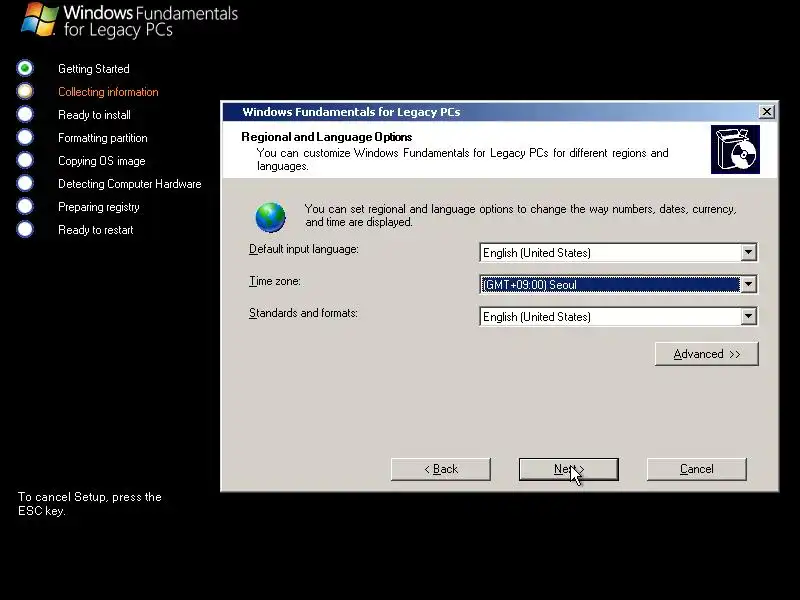The width and height of the screenshot is (800, 600).
Task: Click the Standards and formats label
Action: [x=303, y=313]
